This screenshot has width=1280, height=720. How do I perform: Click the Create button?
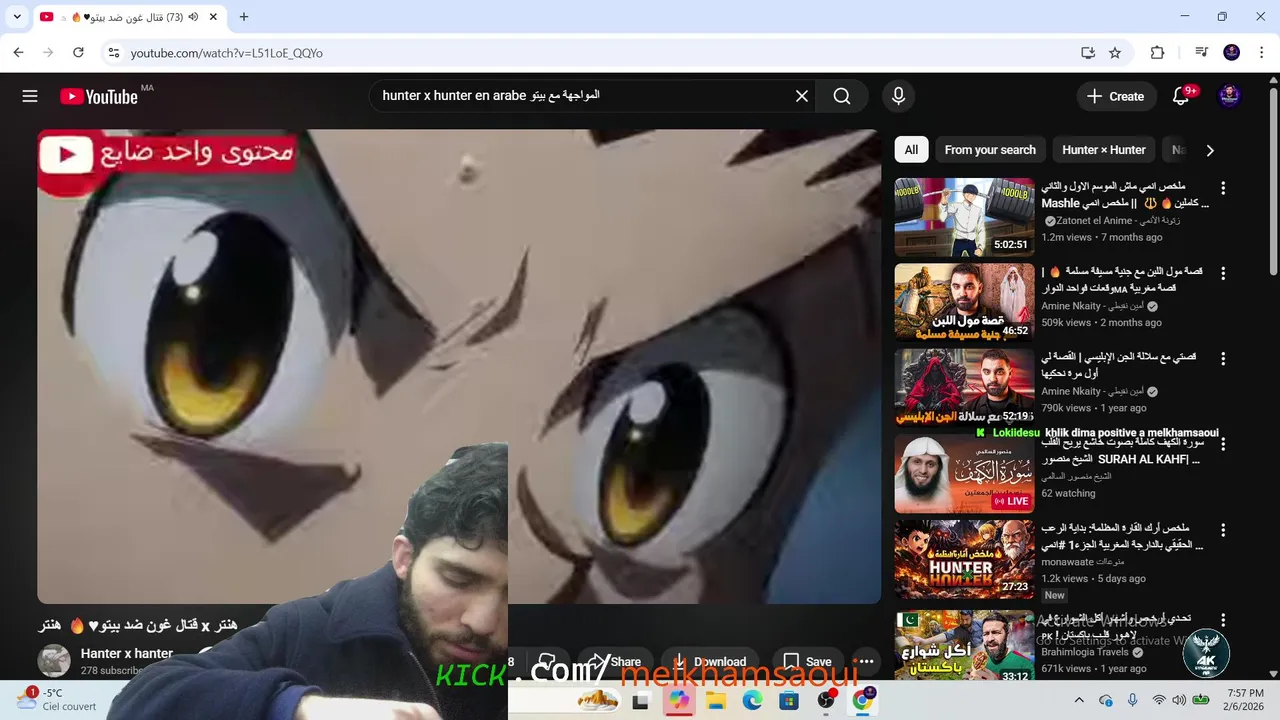pos(1115,96)
